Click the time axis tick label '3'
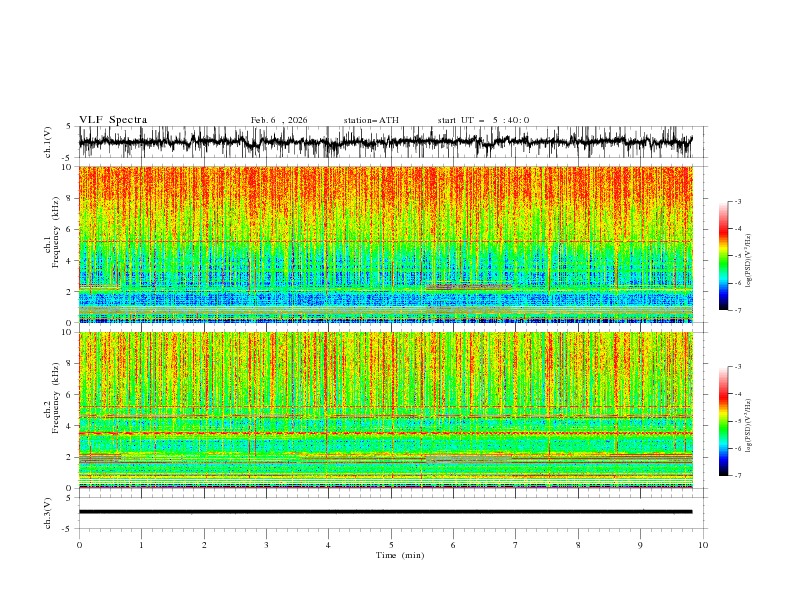 tap(266, 545)
